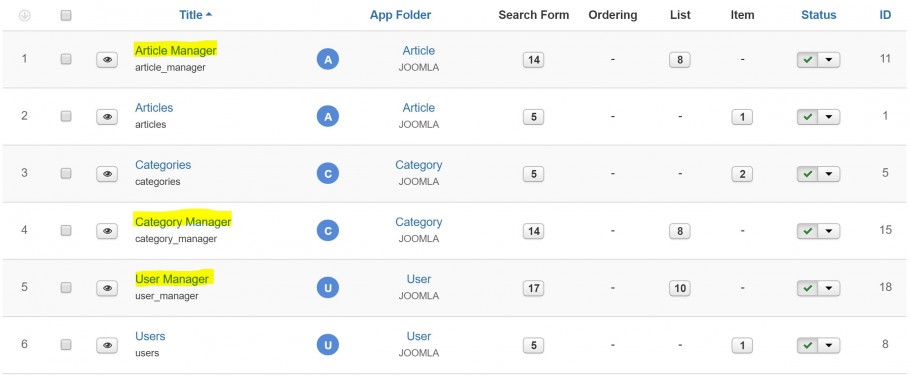Click the blue U circle icon for User Manager
Image resolution: width=910 pixels, height=376 pixels.
coord(328,288)
